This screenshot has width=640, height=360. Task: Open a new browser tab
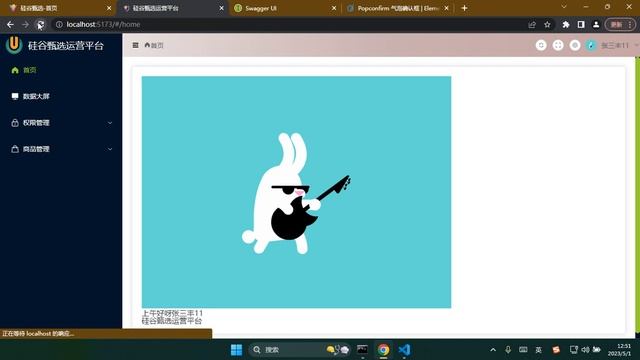[464, 8]
